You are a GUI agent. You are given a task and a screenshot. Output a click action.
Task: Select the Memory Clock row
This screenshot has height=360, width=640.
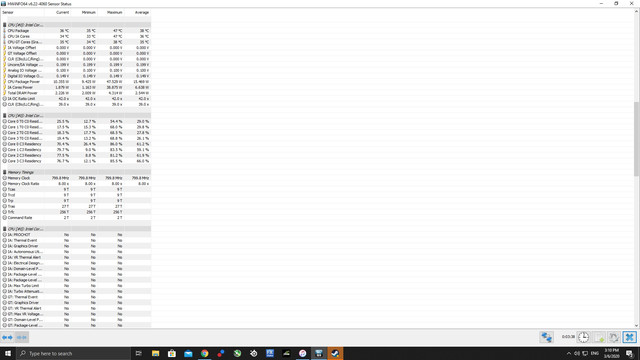76,178
